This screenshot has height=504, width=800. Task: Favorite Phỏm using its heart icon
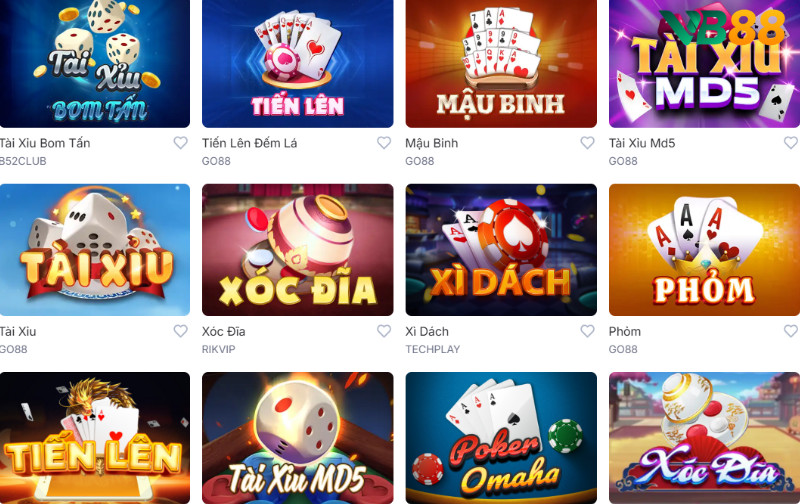[x=791, y=331]
